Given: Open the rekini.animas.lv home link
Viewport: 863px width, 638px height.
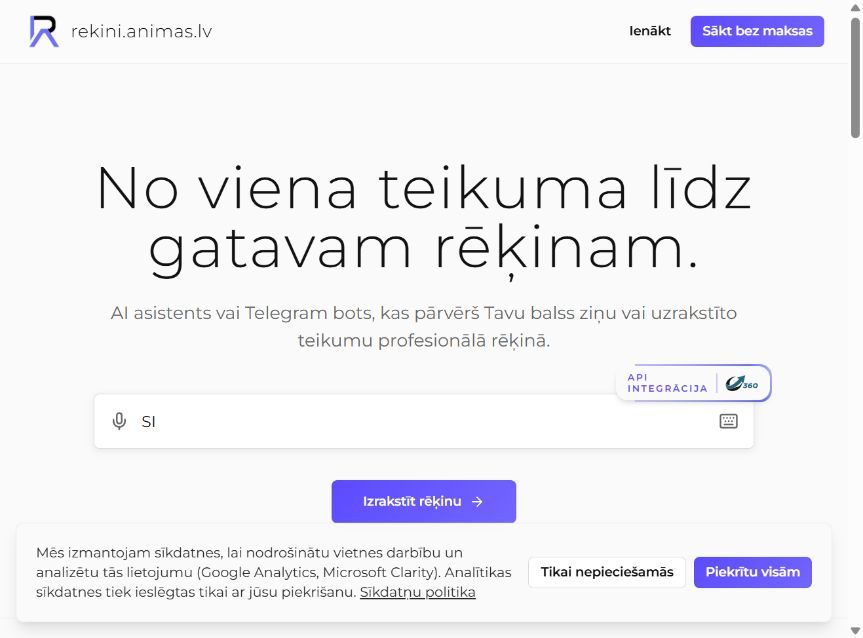Looking at the screenshot, I should point(121,31).
